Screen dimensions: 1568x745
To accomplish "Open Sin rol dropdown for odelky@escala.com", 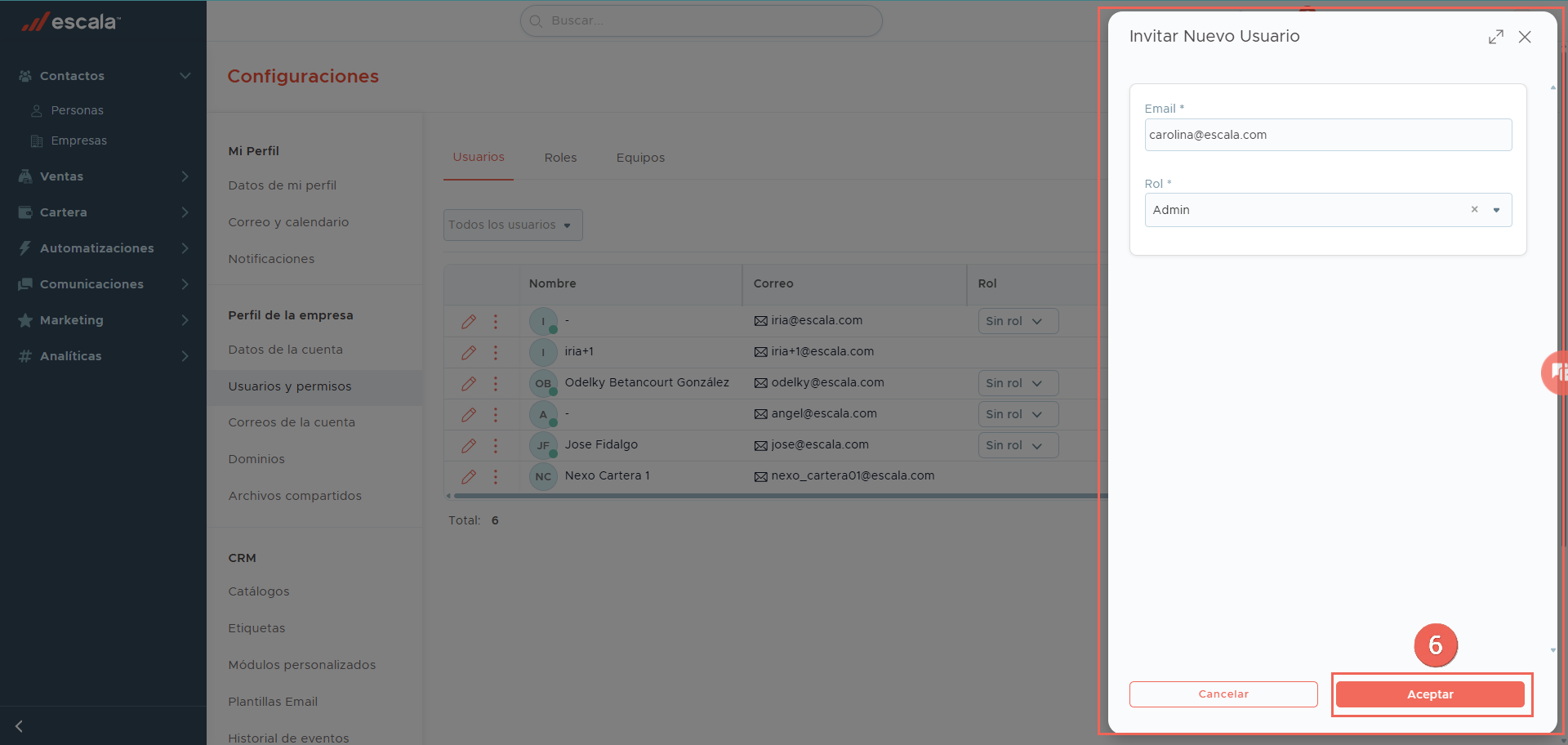I will pos(1018,383).
